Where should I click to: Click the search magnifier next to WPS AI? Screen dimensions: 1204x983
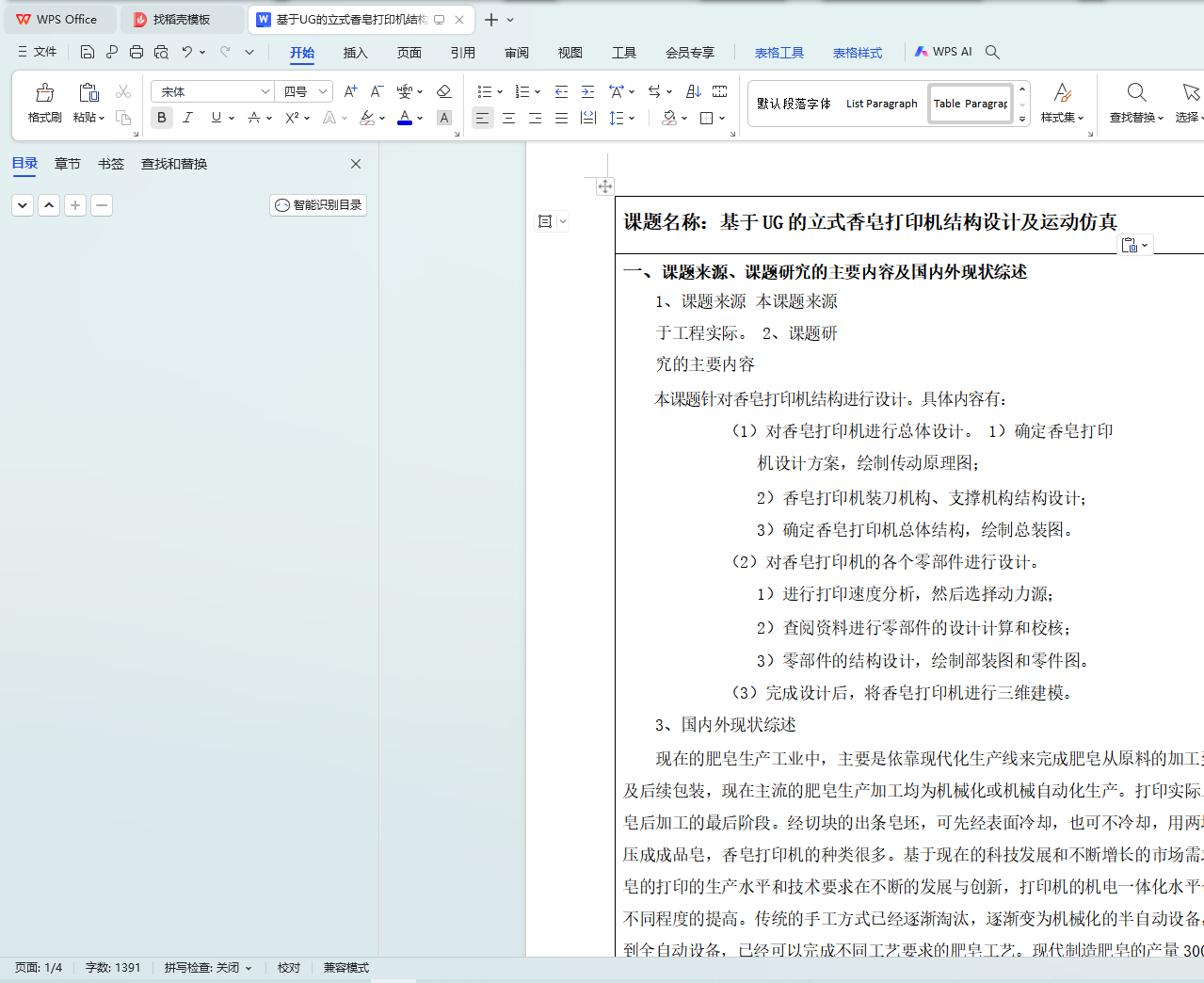[992, 52]
